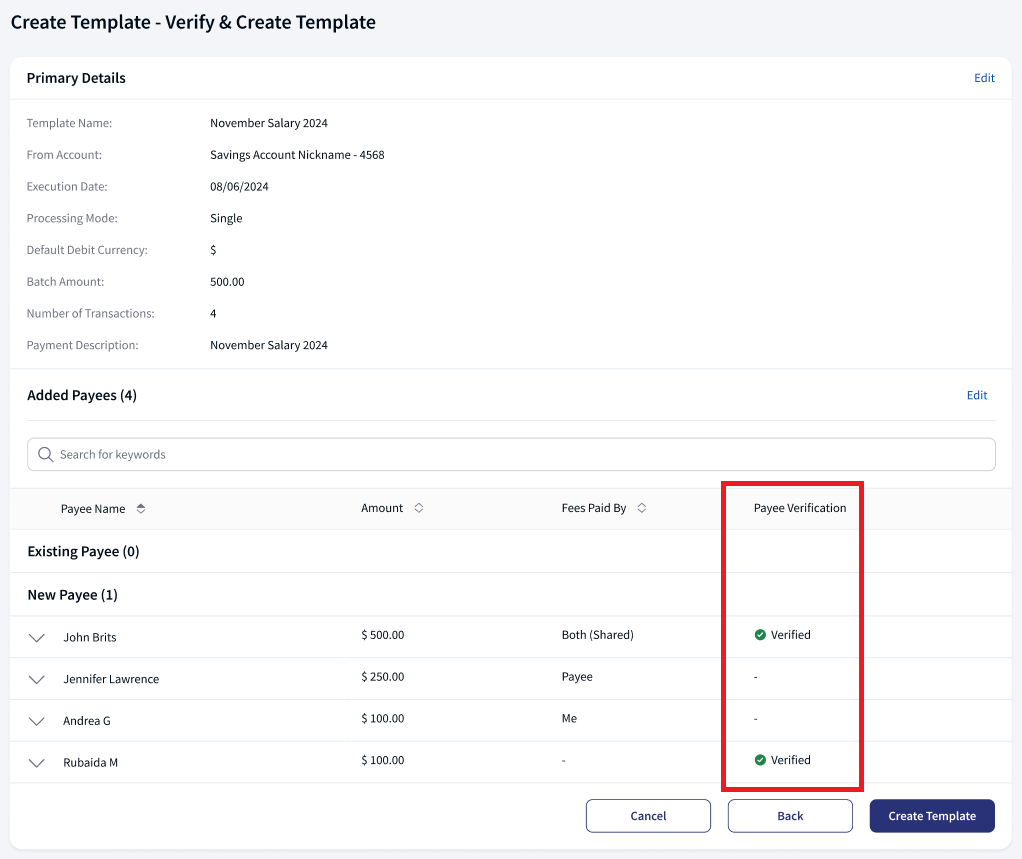Click the Me fees cell for Andrea G
1022x859 pixels.
pos(570,718)
